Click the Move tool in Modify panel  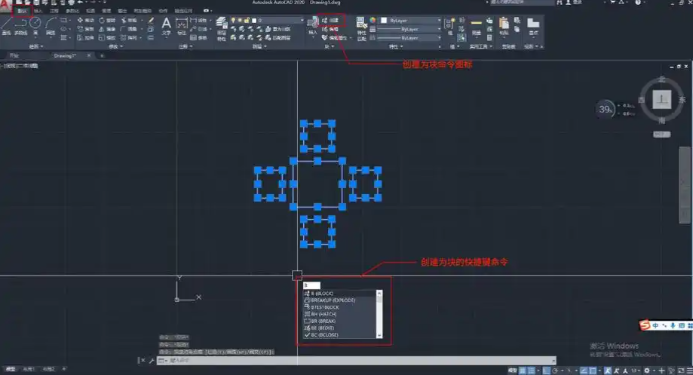(85, 20)
